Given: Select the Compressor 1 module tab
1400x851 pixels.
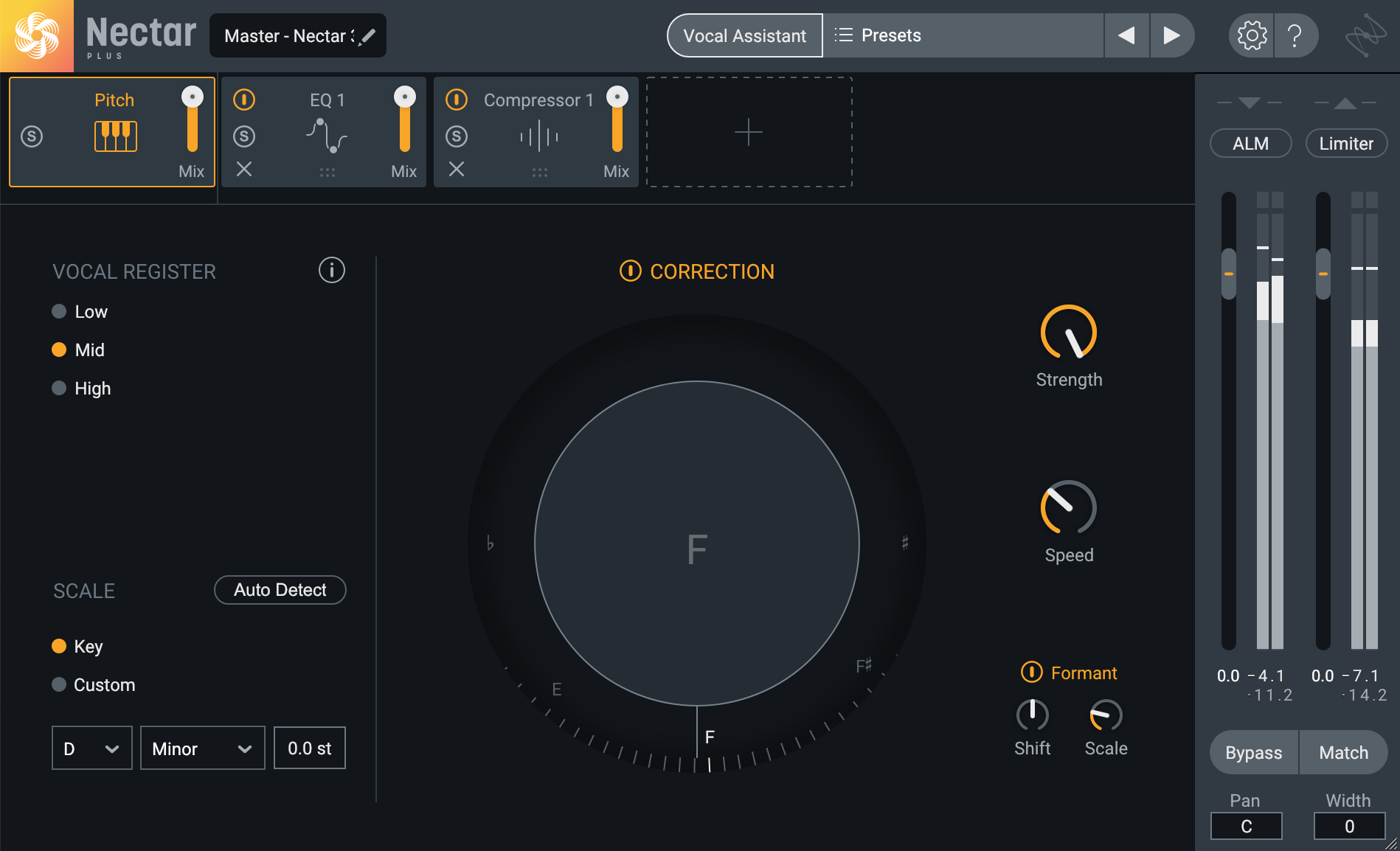Looking at the screenshot, I should (x=536, y=132).
